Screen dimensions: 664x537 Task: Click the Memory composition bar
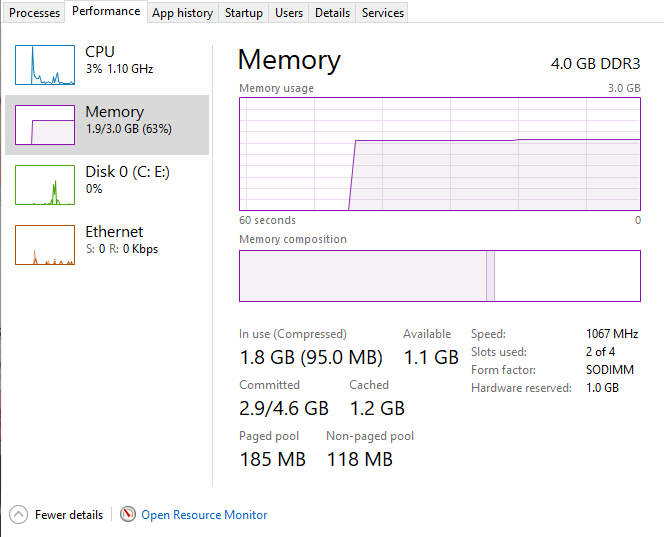pos(439,276)
